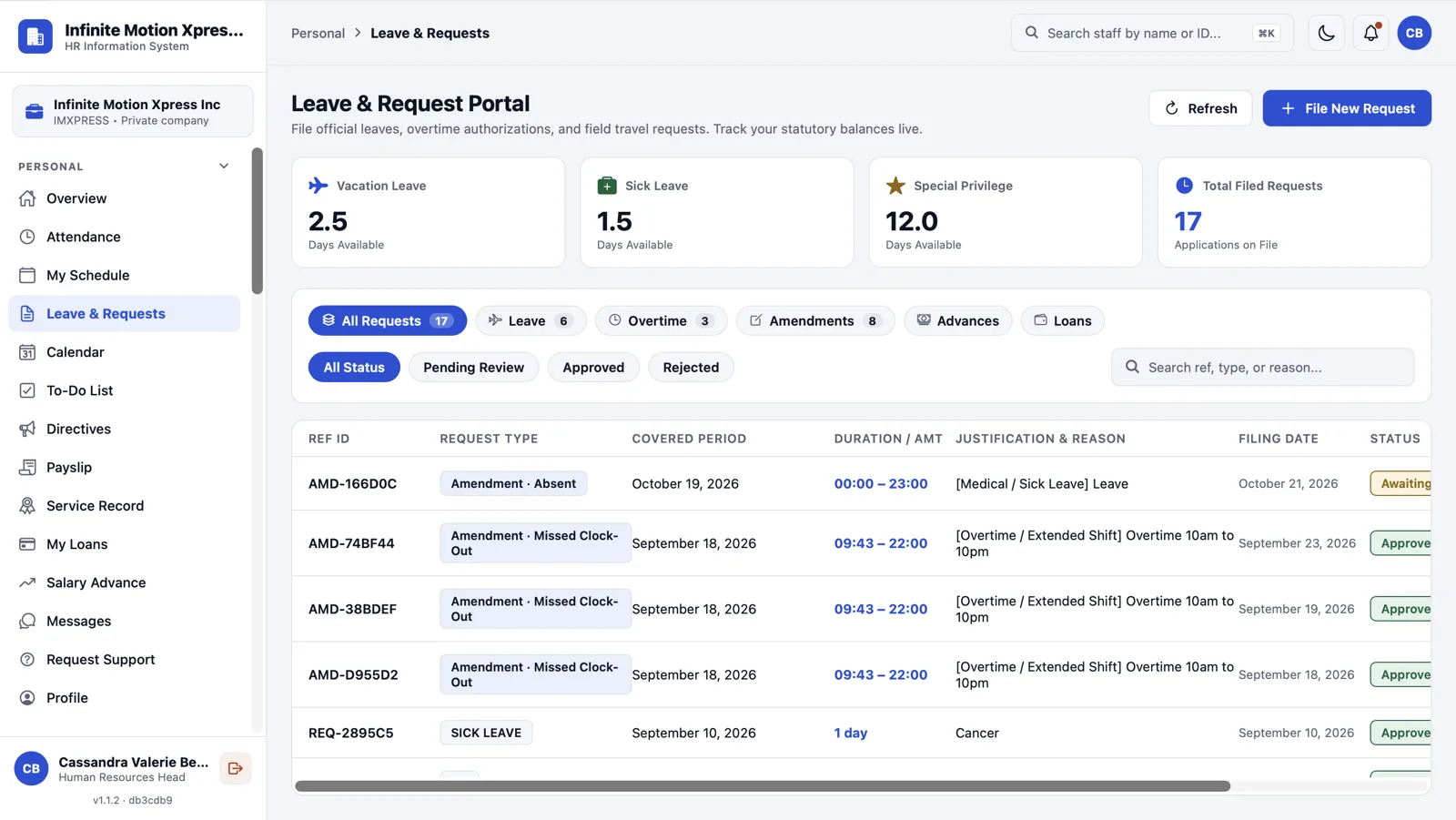The height and width of the screenshot is (820, 1456).
Task: Switch to the Overtime tab
Action: [x=661, y=320]
